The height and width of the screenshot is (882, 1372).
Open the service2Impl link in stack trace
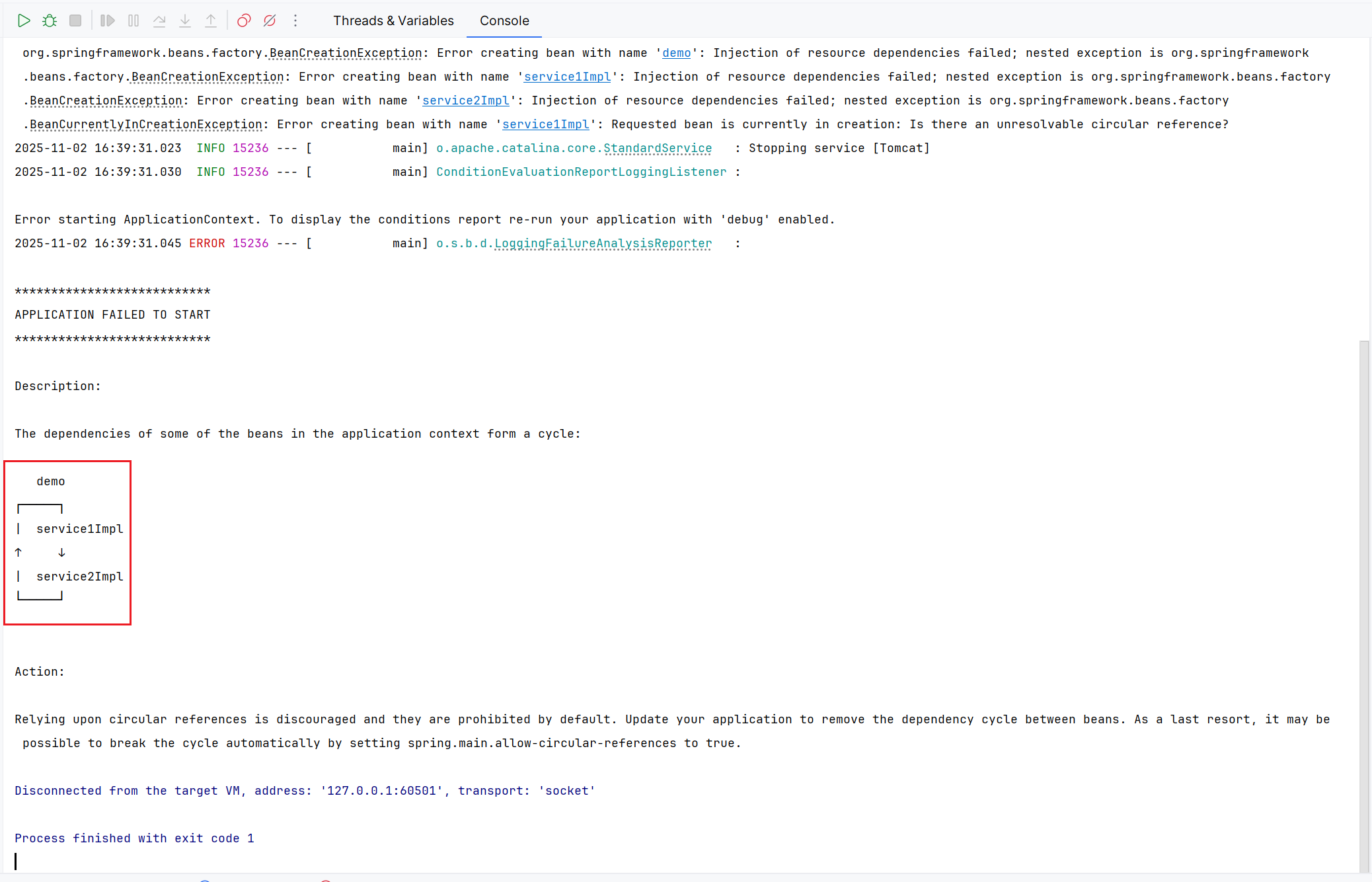pyautogui.click(x=466, y=100)
